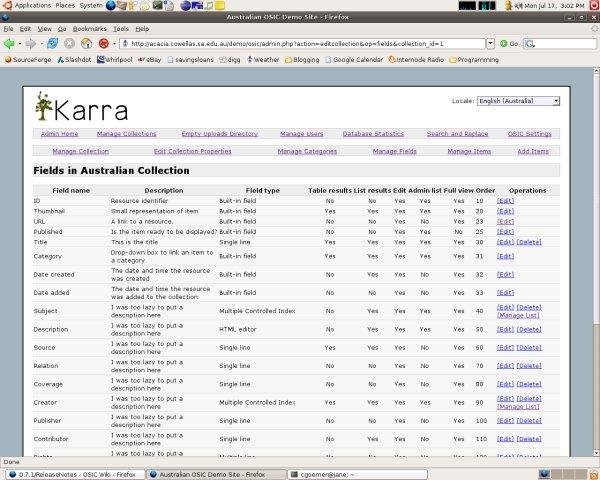Click the gray Stop loading icon
Screen dimensions: 600x480
point(69,44)
